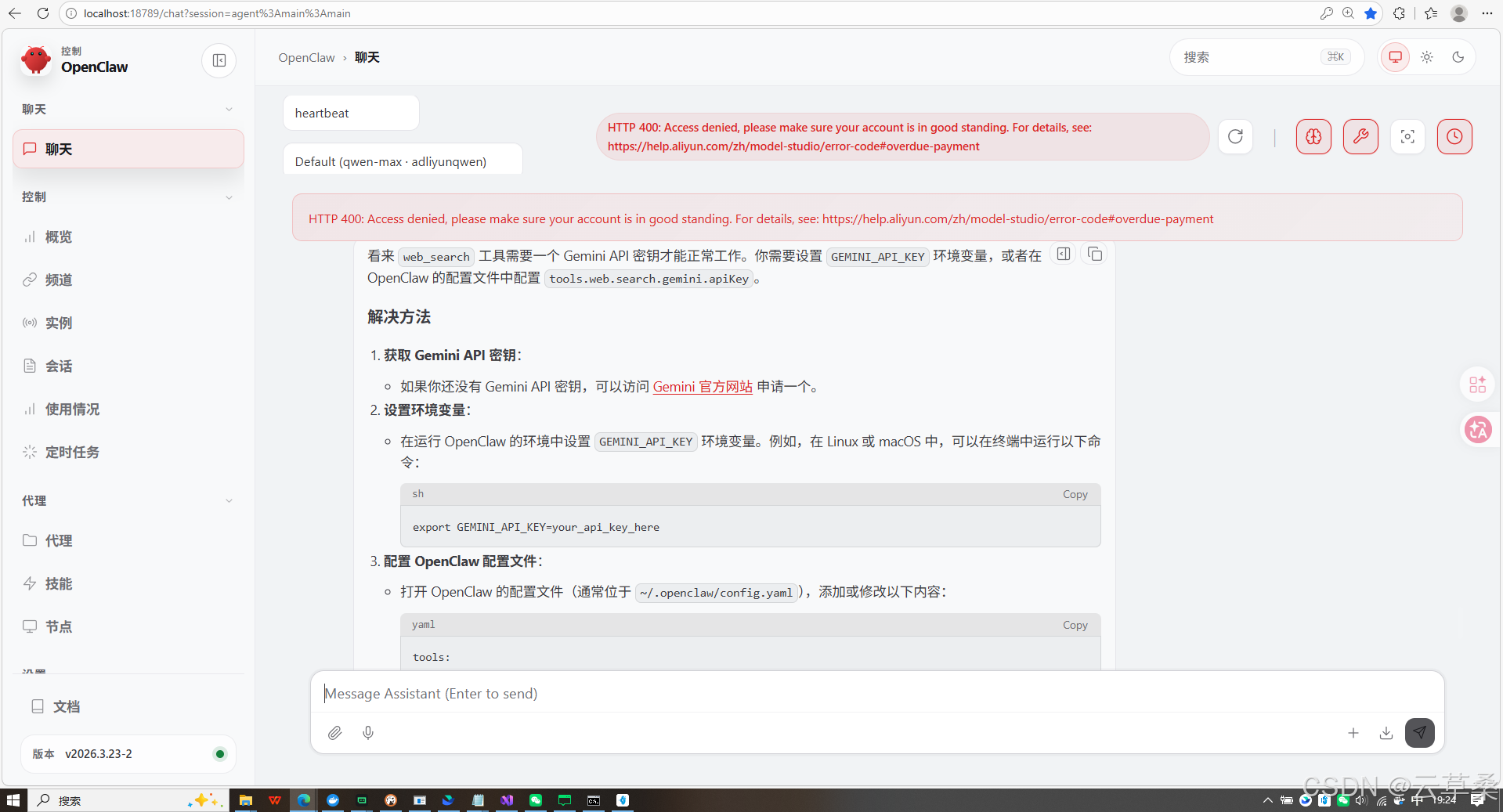Attach a file using the paperclip icon

334,733
